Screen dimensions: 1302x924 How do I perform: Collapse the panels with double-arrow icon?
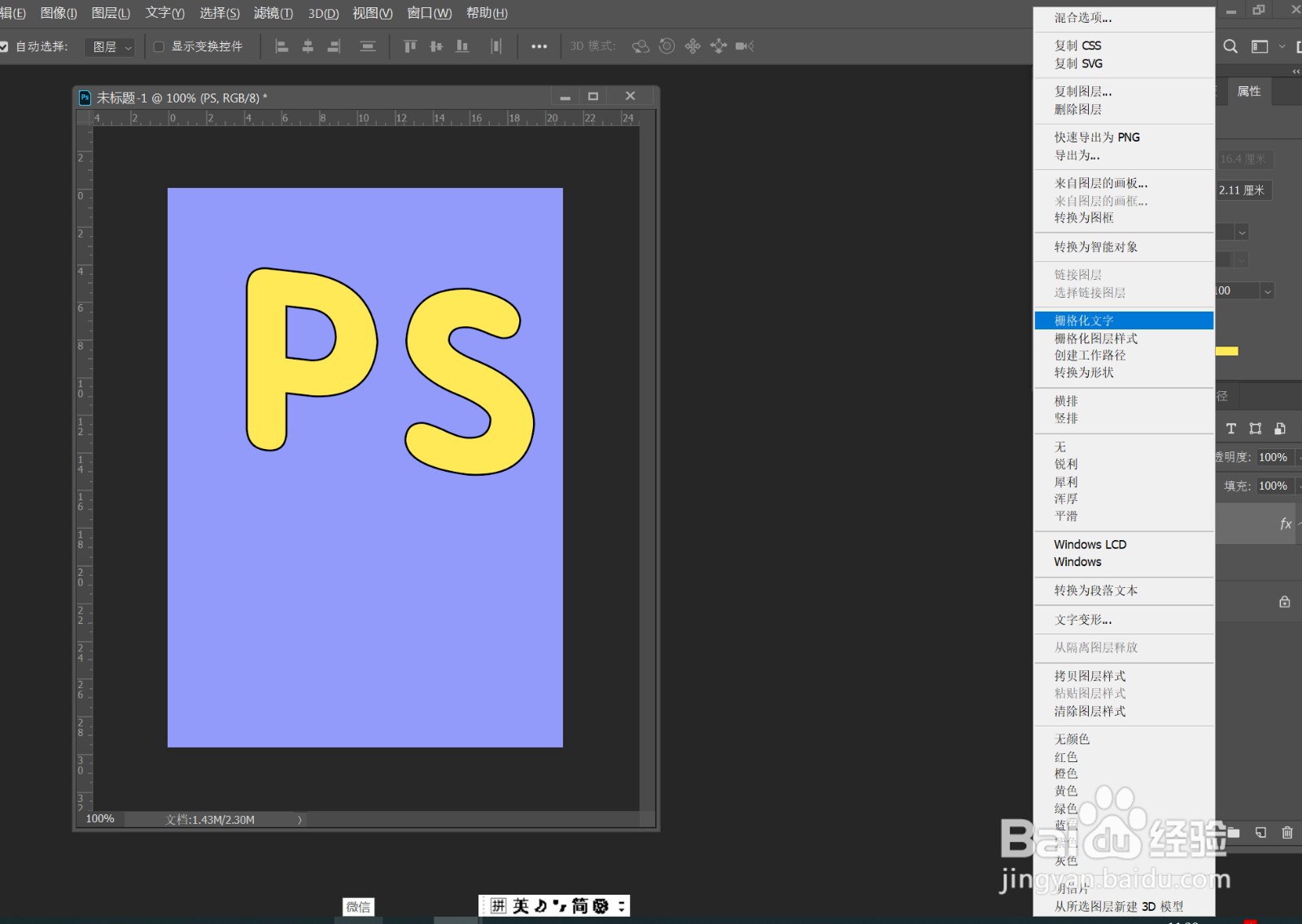coord(1295,72)
